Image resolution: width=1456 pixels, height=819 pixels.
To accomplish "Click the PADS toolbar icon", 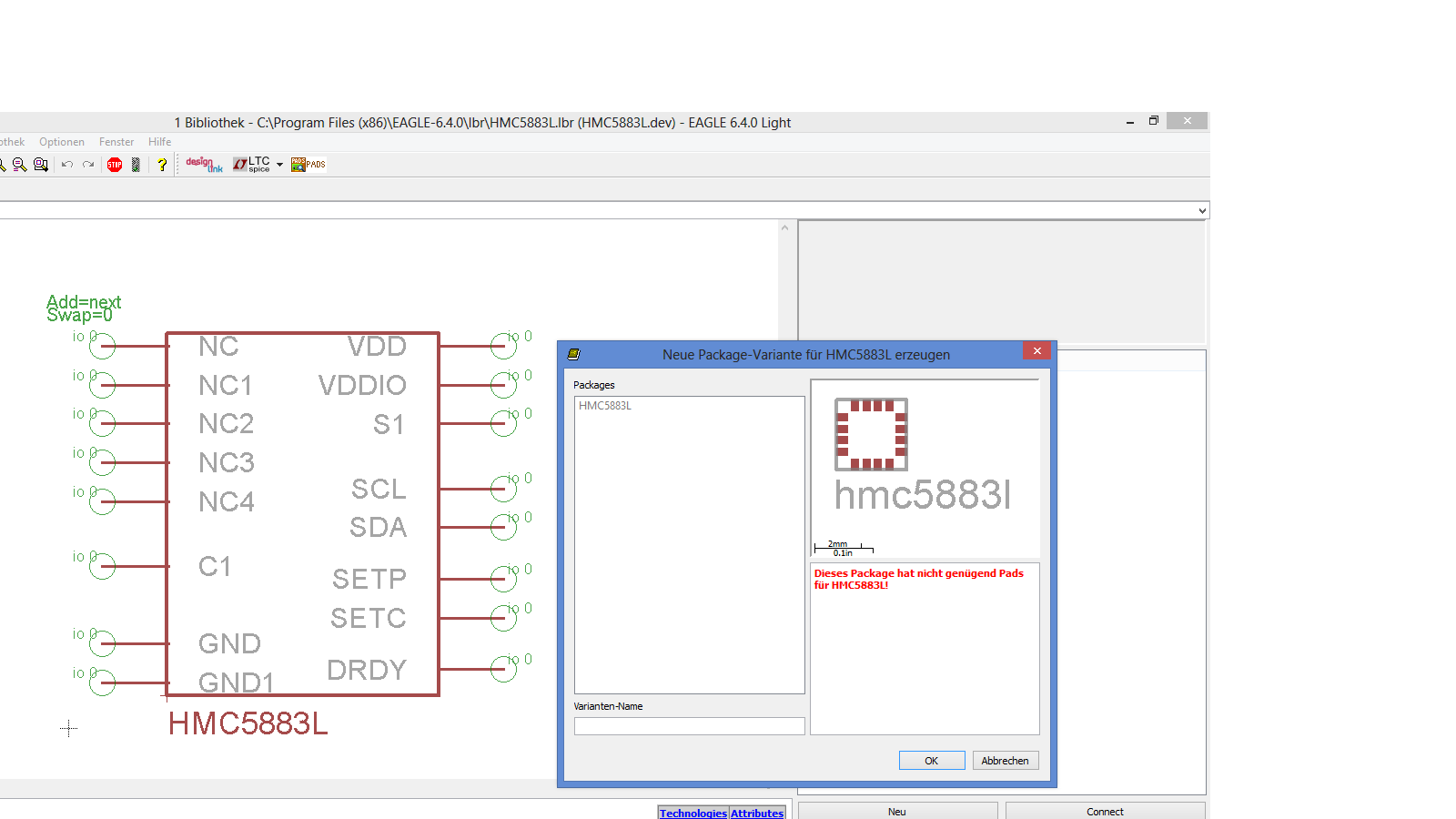I will click(308, 165).
